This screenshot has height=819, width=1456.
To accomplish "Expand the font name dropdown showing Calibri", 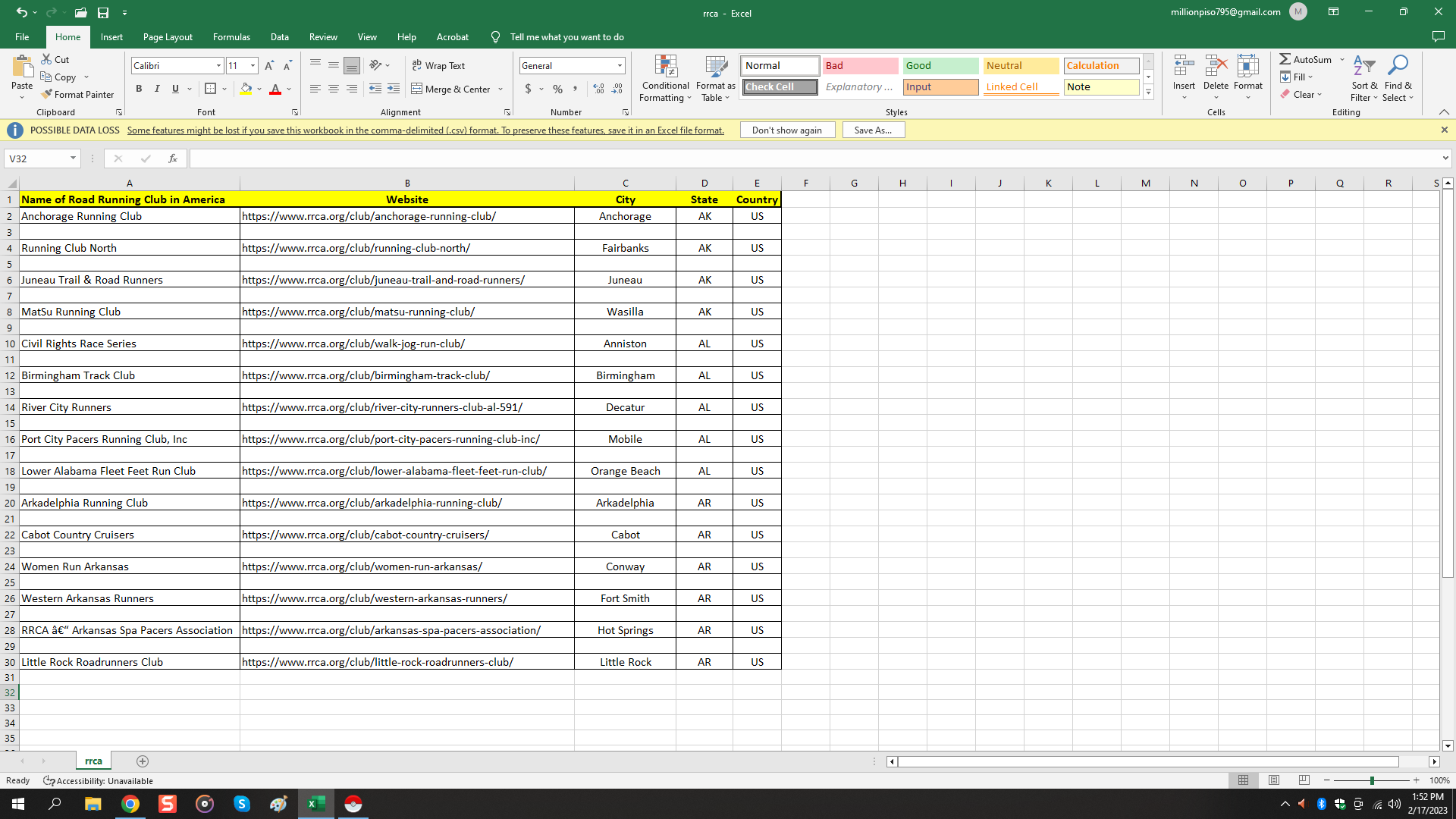I will coord(218,65).
